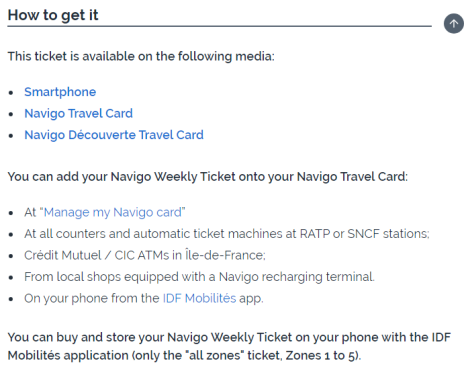Open the "Manage my Navigo card" link
The image size is (466, 369).
112,212
